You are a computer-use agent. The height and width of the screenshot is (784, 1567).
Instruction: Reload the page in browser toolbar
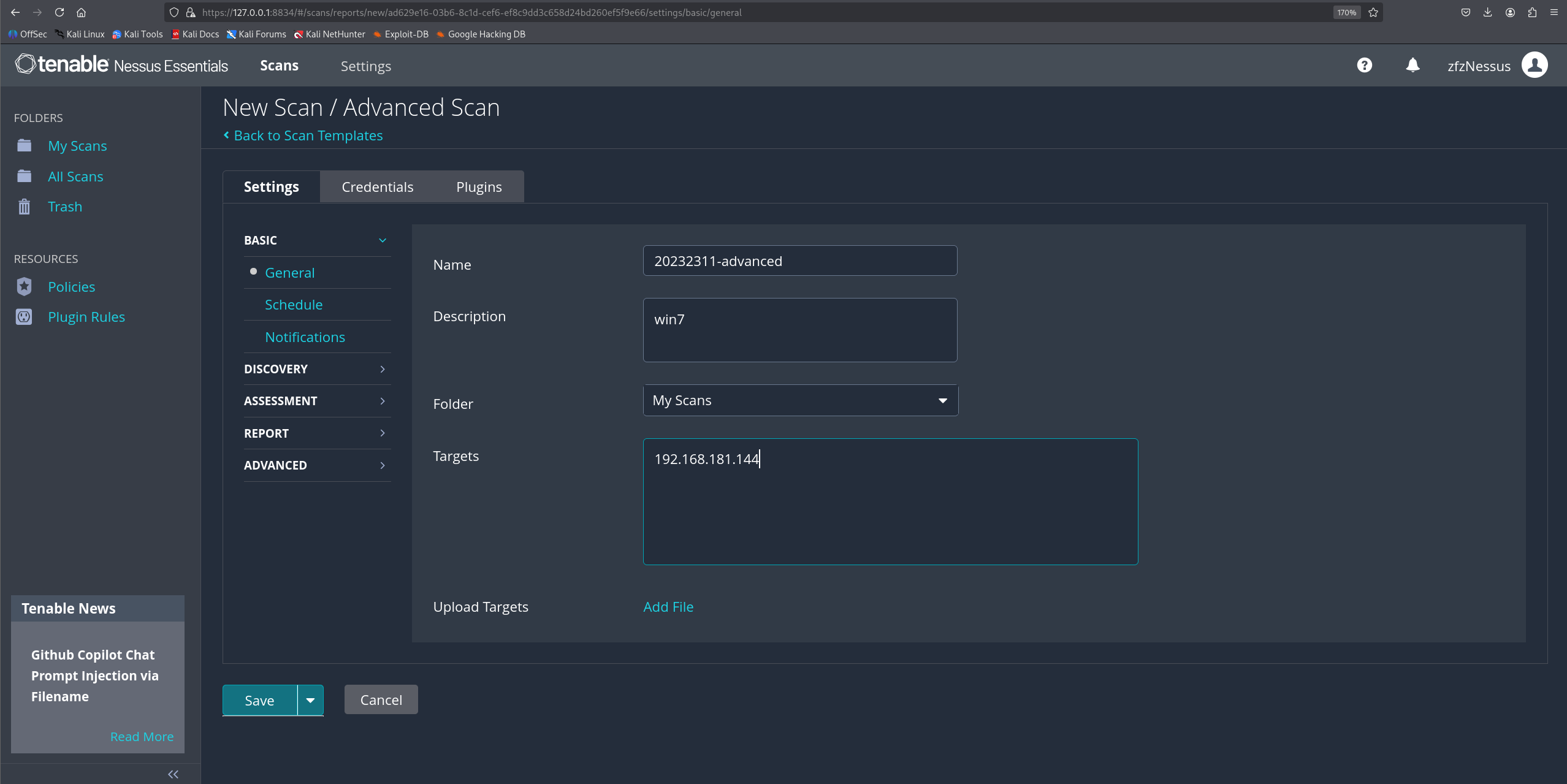coord(59,12)
